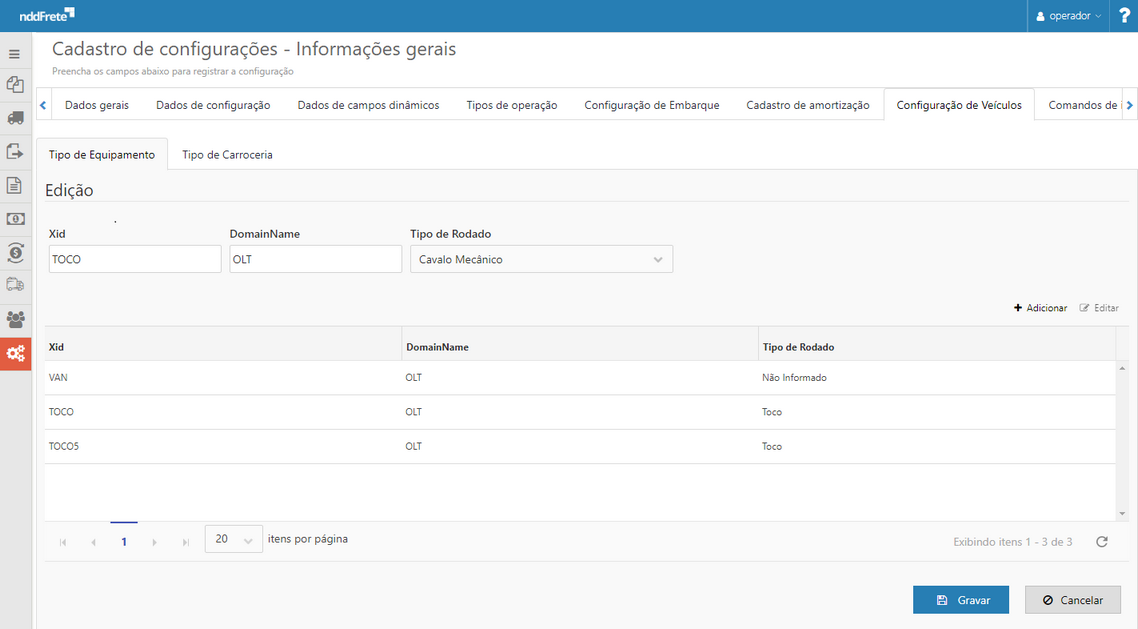Click the highlighted gears configuration icon
Screen dimensions: 1138x629
click(x=15, y=353)
